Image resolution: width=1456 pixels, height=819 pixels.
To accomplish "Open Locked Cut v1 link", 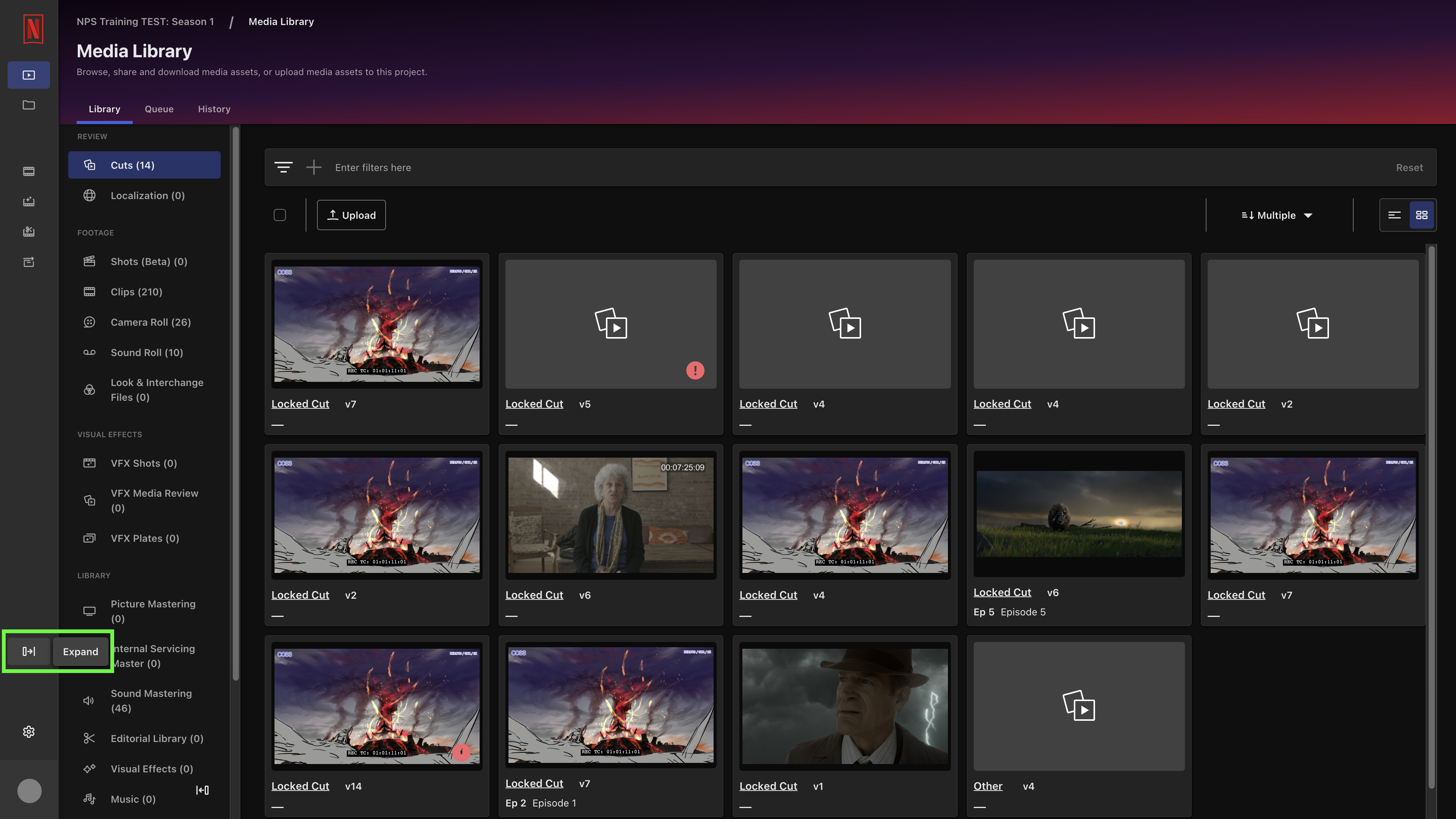I will pos(768,786).
